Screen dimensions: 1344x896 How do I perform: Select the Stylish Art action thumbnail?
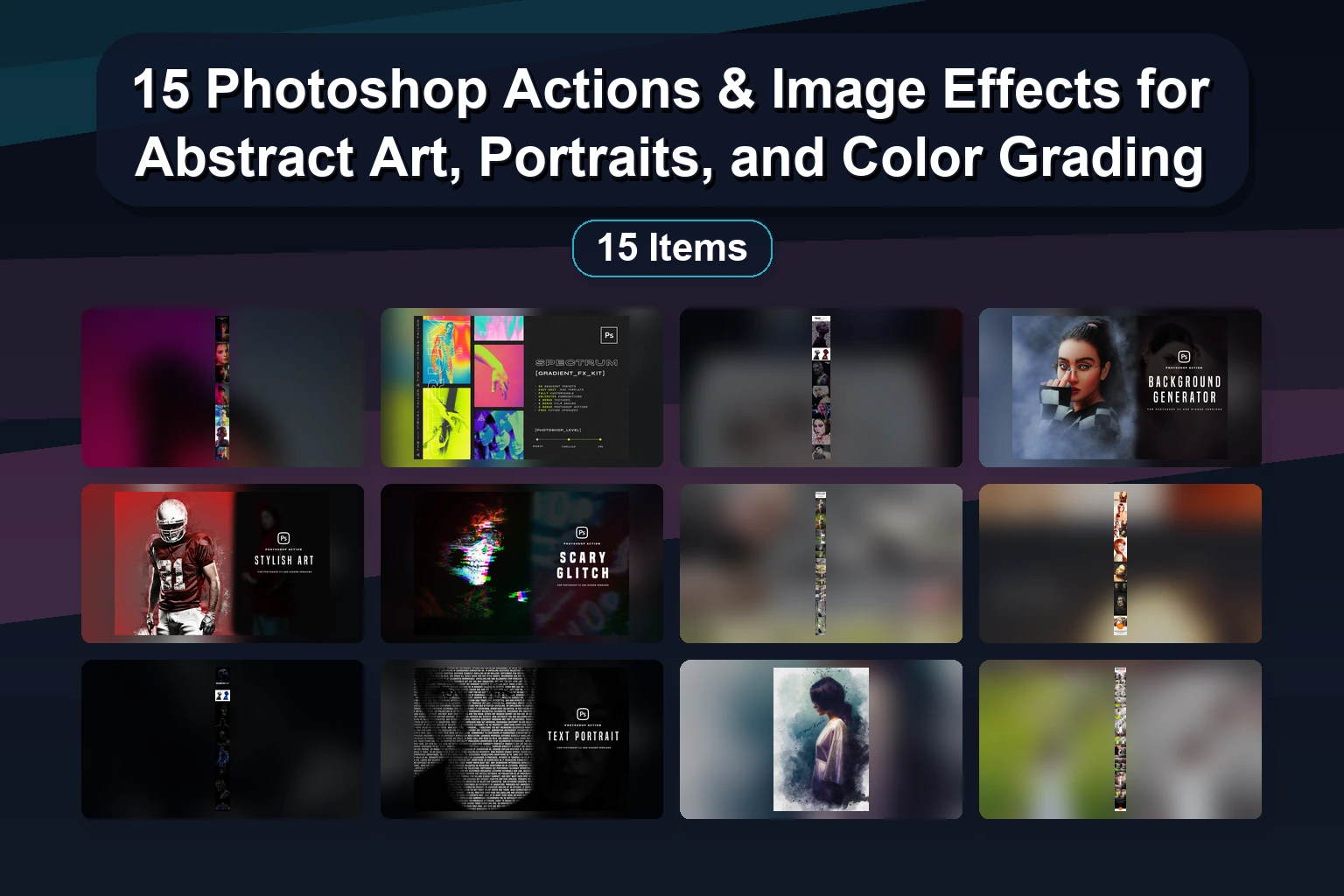(x=222, y=563)
